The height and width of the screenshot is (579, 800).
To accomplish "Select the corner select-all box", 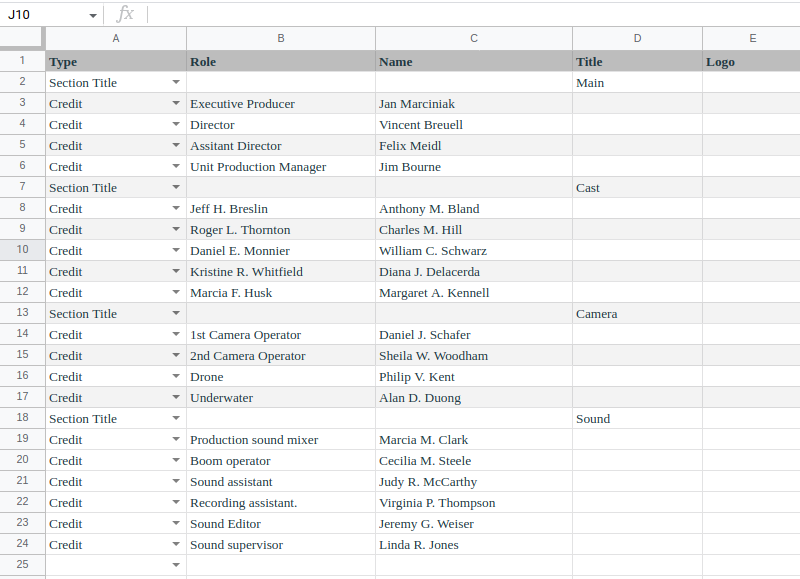I will point(21,38).
